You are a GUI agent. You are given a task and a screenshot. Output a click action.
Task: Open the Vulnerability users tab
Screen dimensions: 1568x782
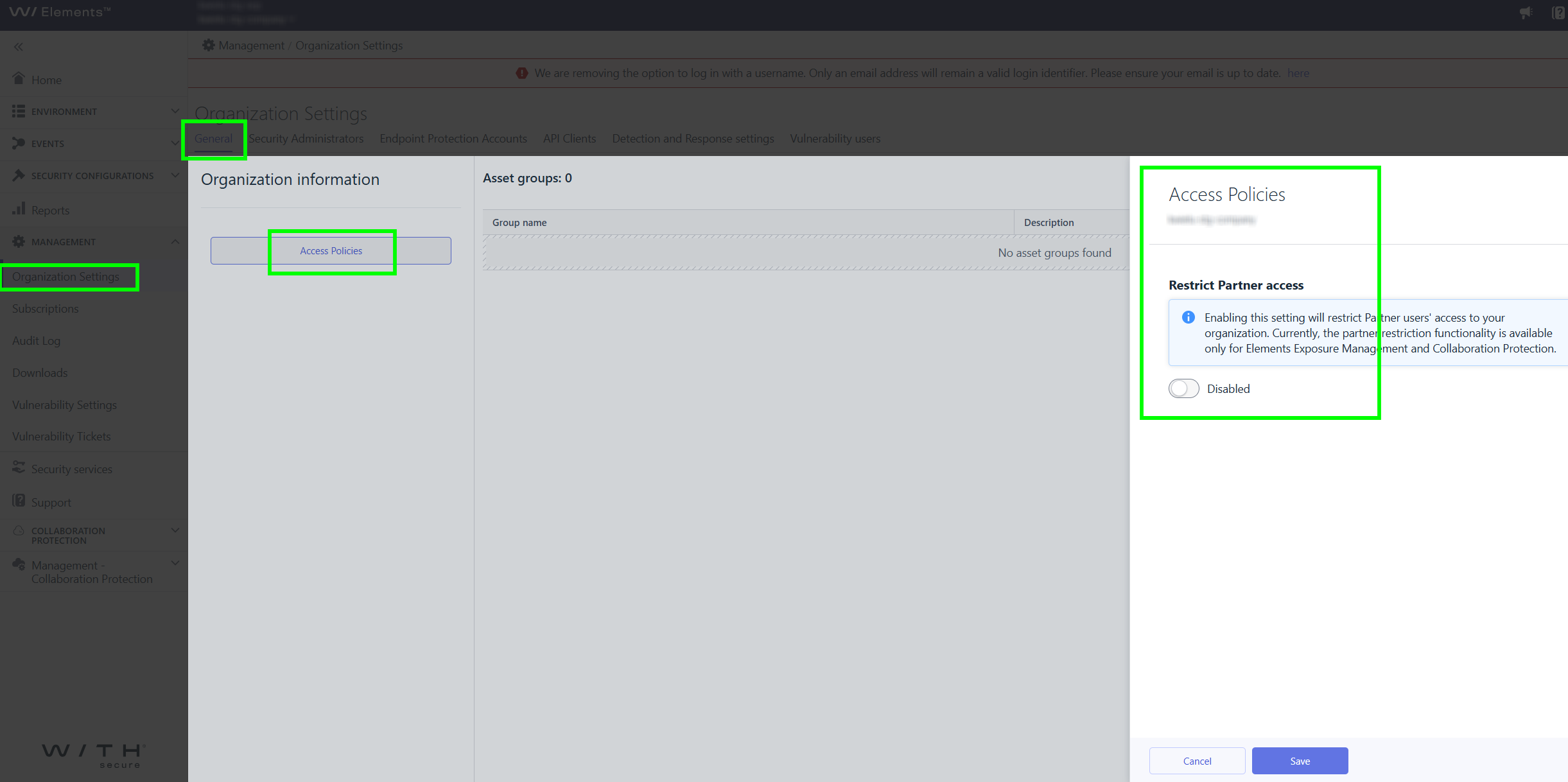[835, 139]
